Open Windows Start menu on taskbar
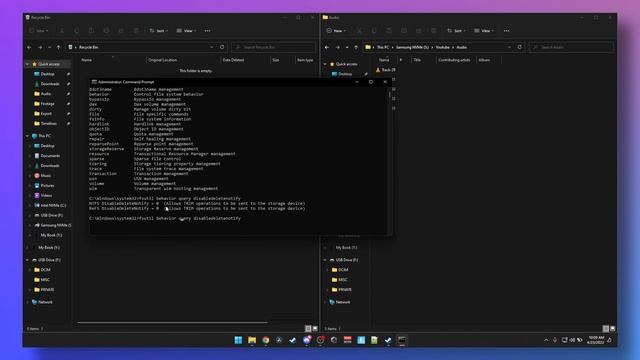 238,340
